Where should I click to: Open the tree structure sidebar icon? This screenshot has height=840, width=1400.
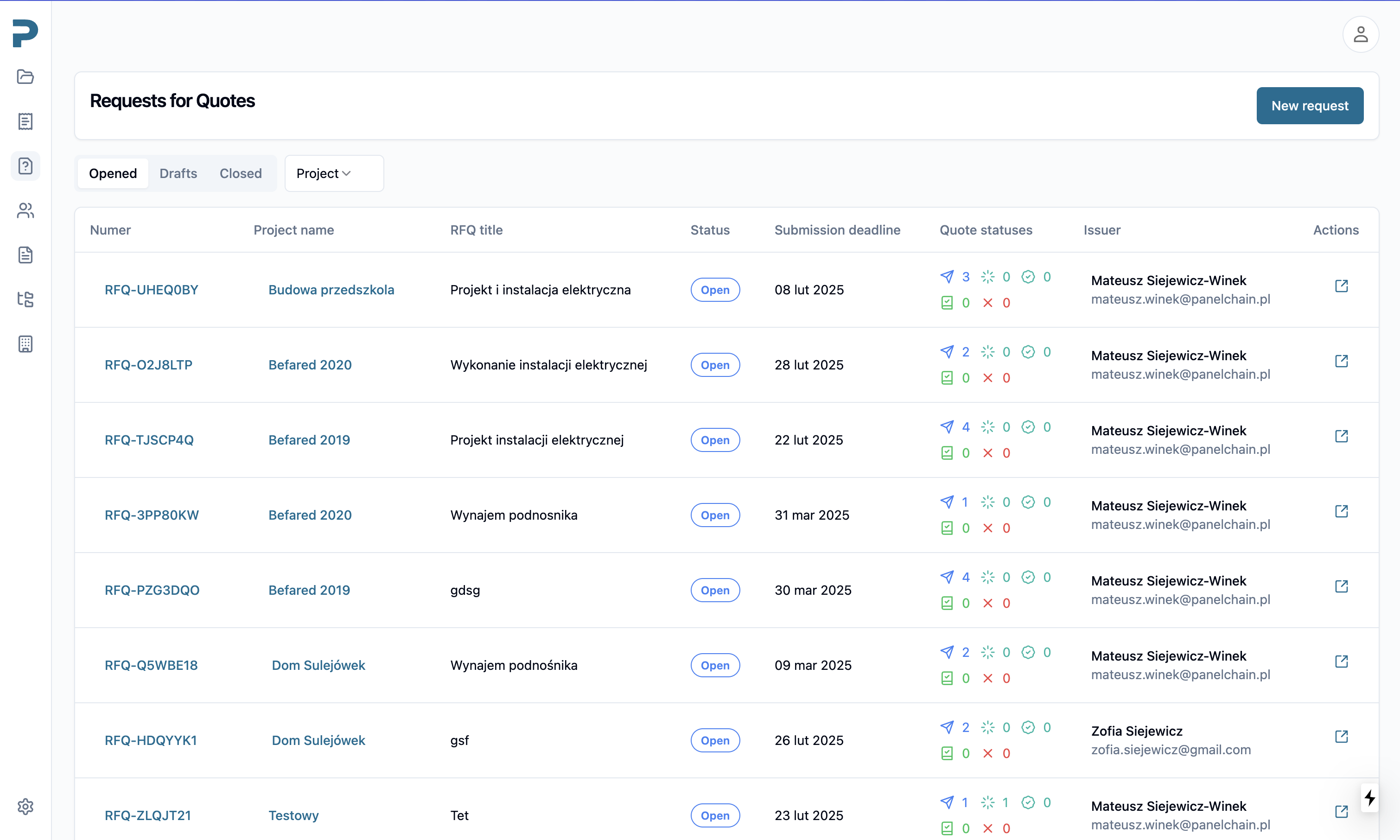pyautogui.click(x=25, y=299)
